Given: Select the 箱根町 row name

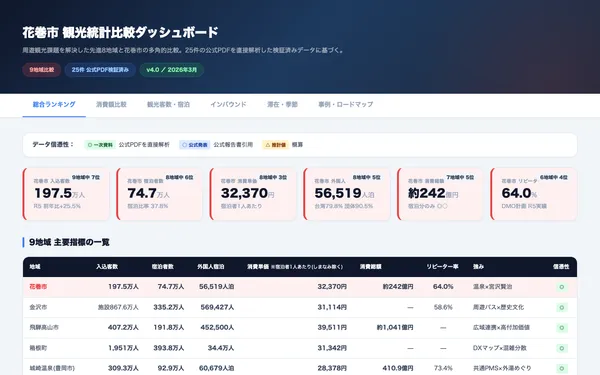Looking at the screenshot, I should coord(38,348).
